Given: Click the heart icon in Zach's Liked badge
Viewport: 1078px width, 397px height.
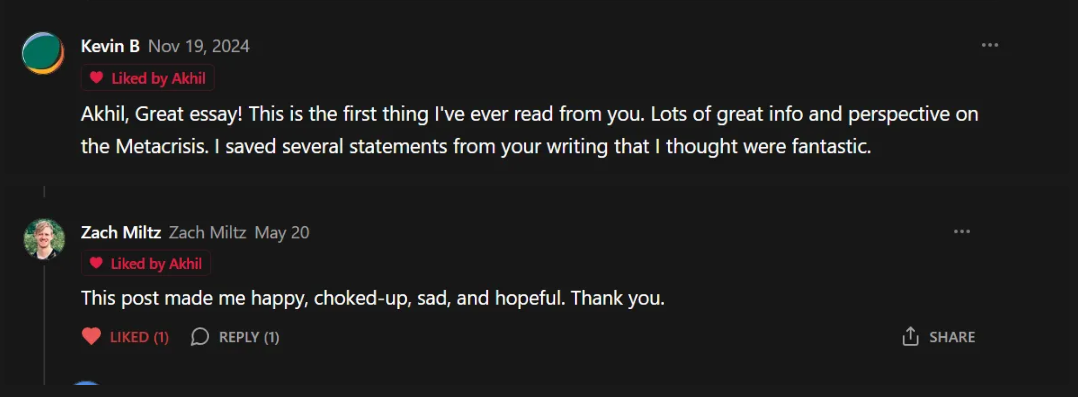Looking at the screenshot, I should point(96,263).
